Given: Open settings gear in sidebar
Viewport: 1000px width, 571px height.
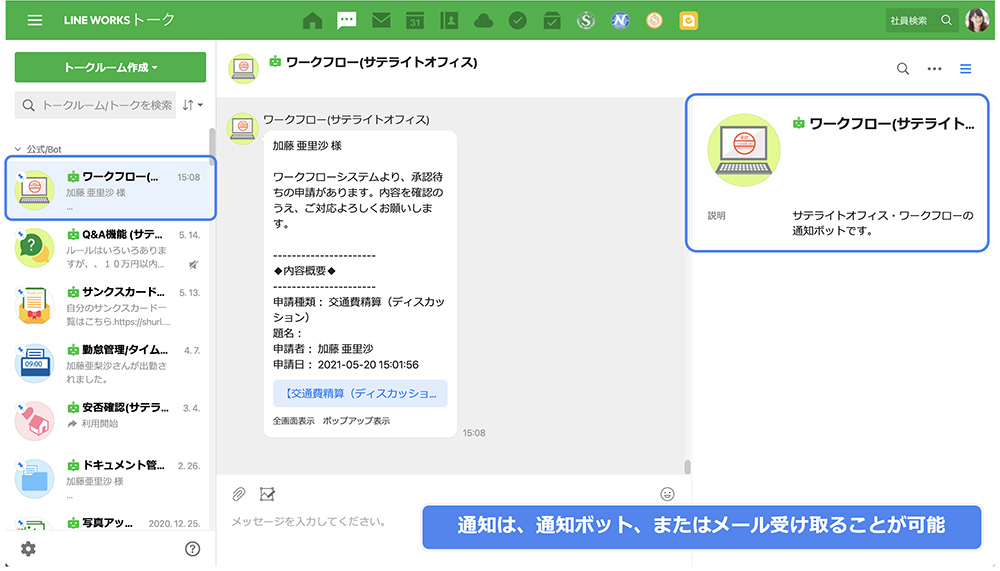Looking at the screenshot, I should pyautogui.click(x=28, y=549).
